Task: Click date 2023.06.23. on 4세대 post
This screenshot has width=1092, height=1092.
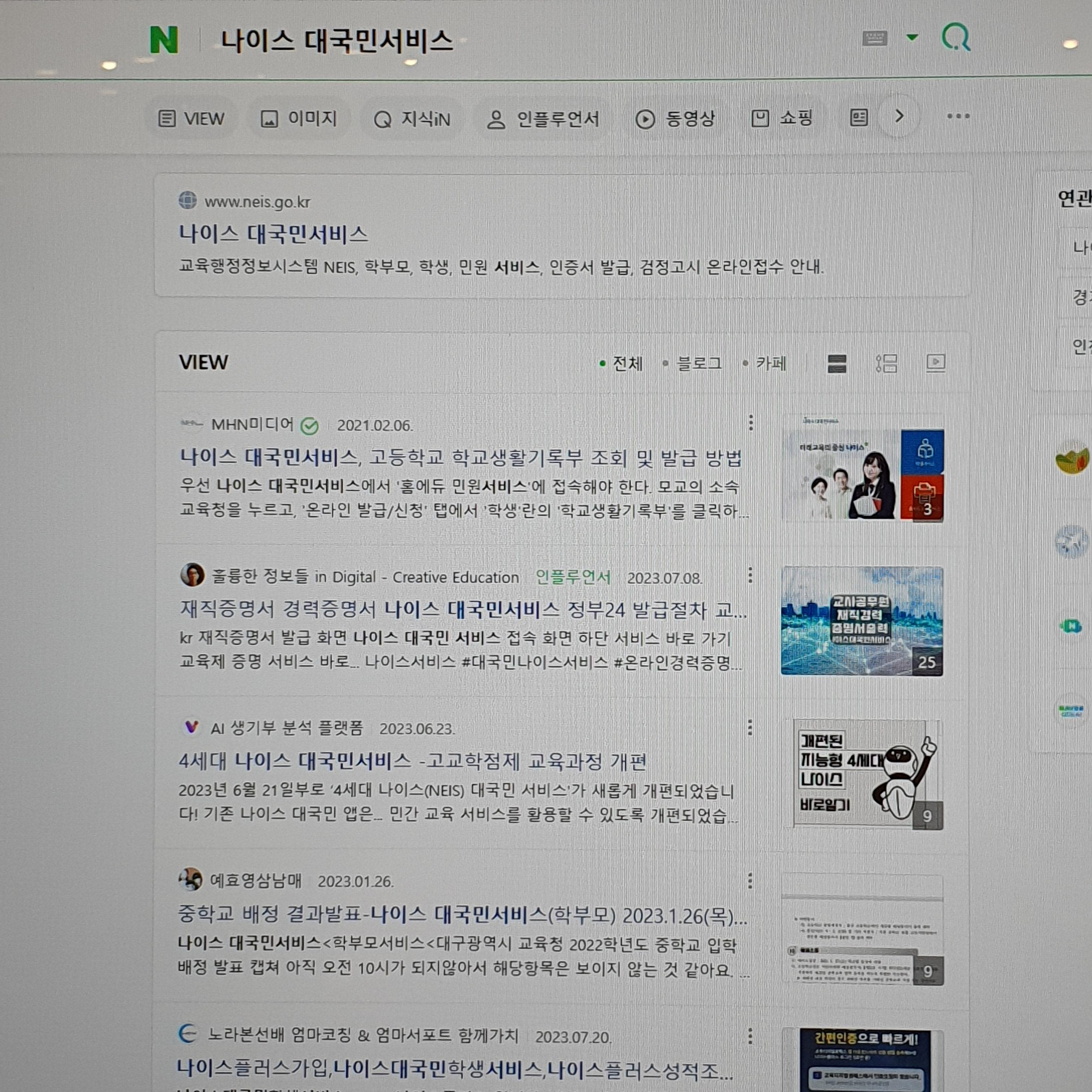Action: click(x=417, y=729)
